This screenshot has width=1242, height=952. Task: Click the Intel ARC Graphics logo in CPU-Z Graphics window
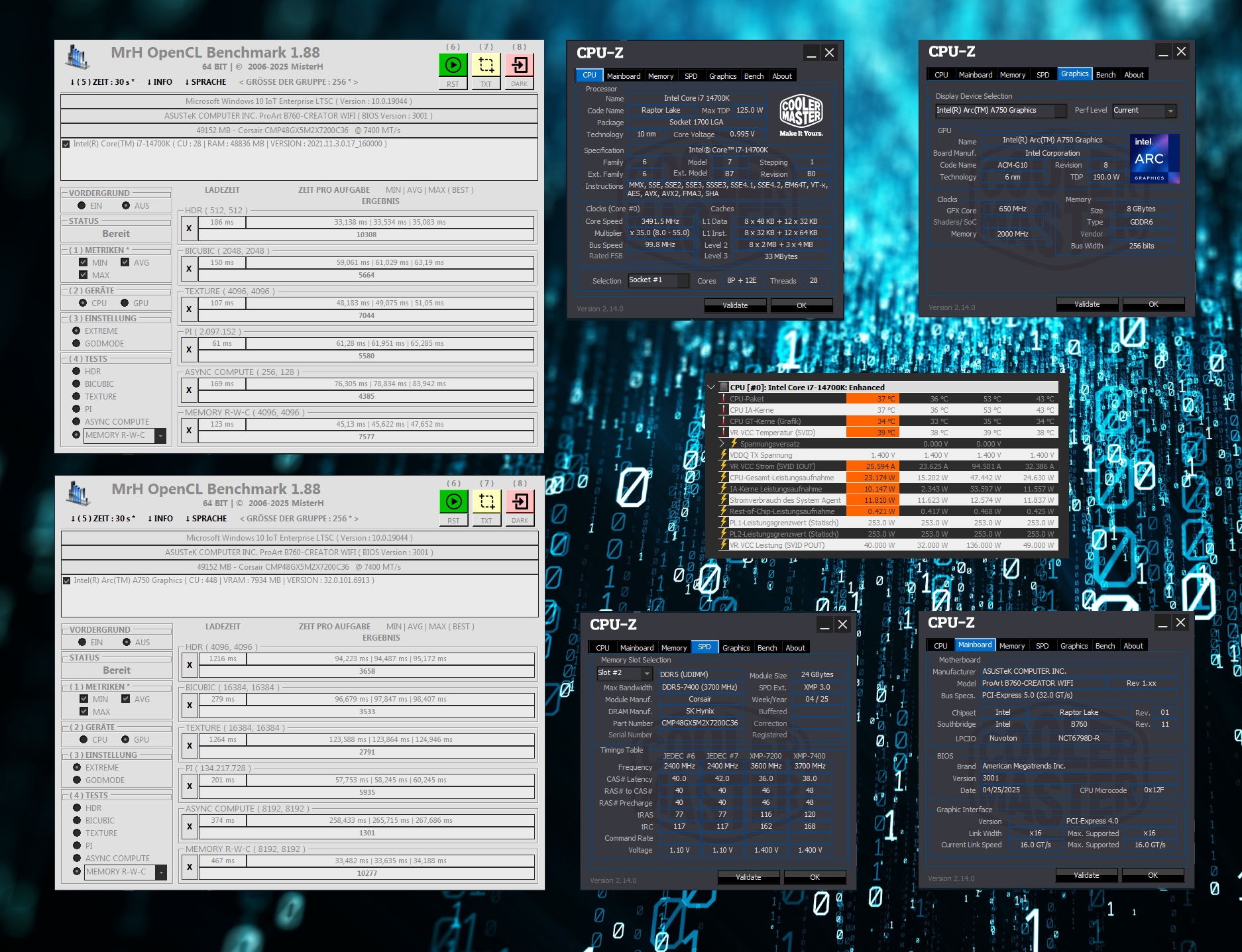tap(1155, 159)
